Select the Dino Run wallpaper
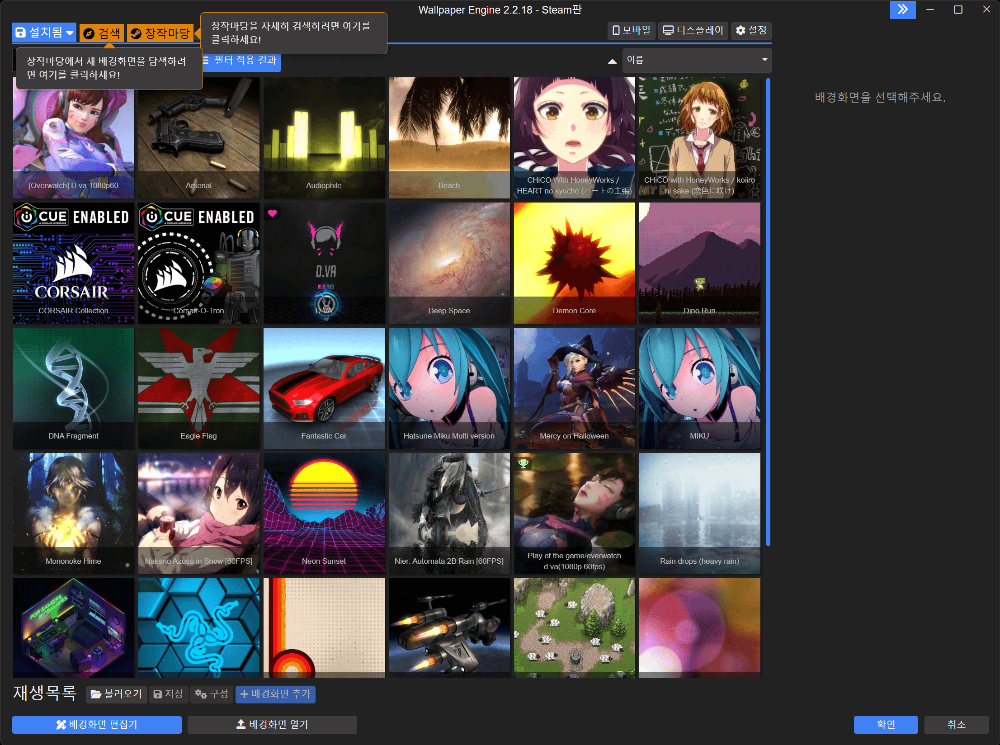1000x745 pixels. pyautogui.click(x=699, y=263)
